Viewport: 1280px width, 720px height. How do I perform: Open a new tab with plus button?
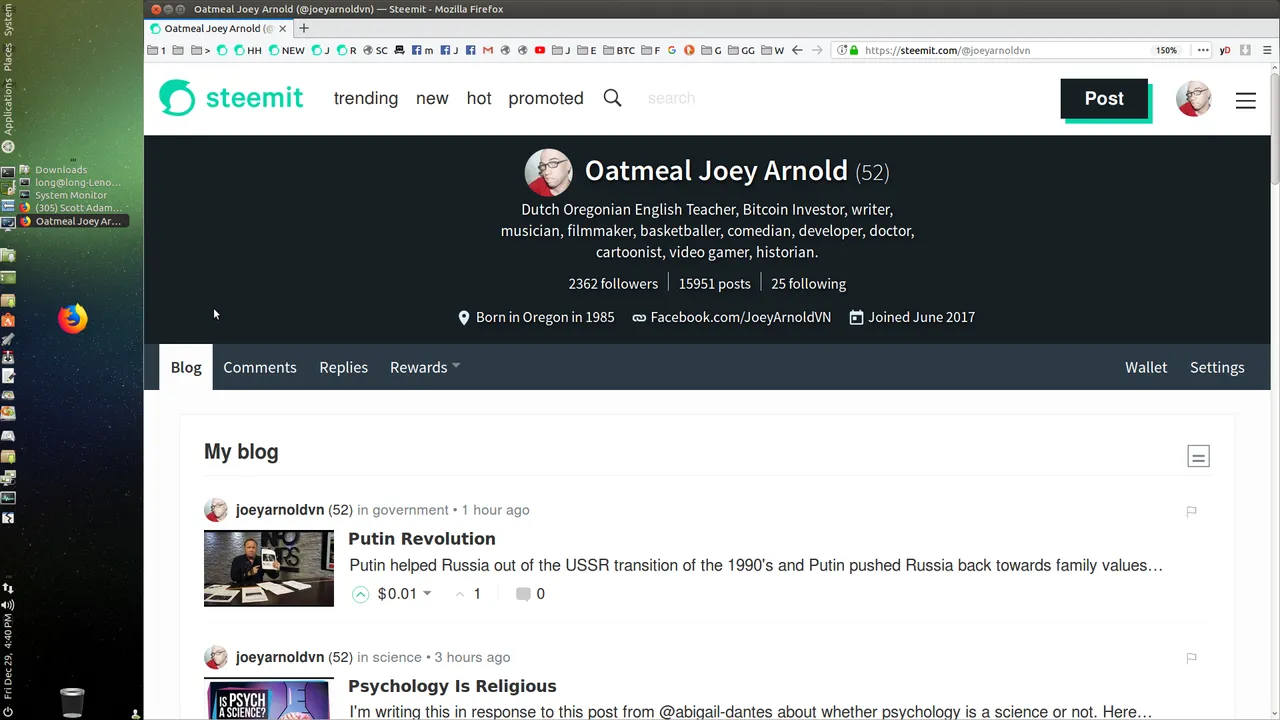(x=304, y=28)
